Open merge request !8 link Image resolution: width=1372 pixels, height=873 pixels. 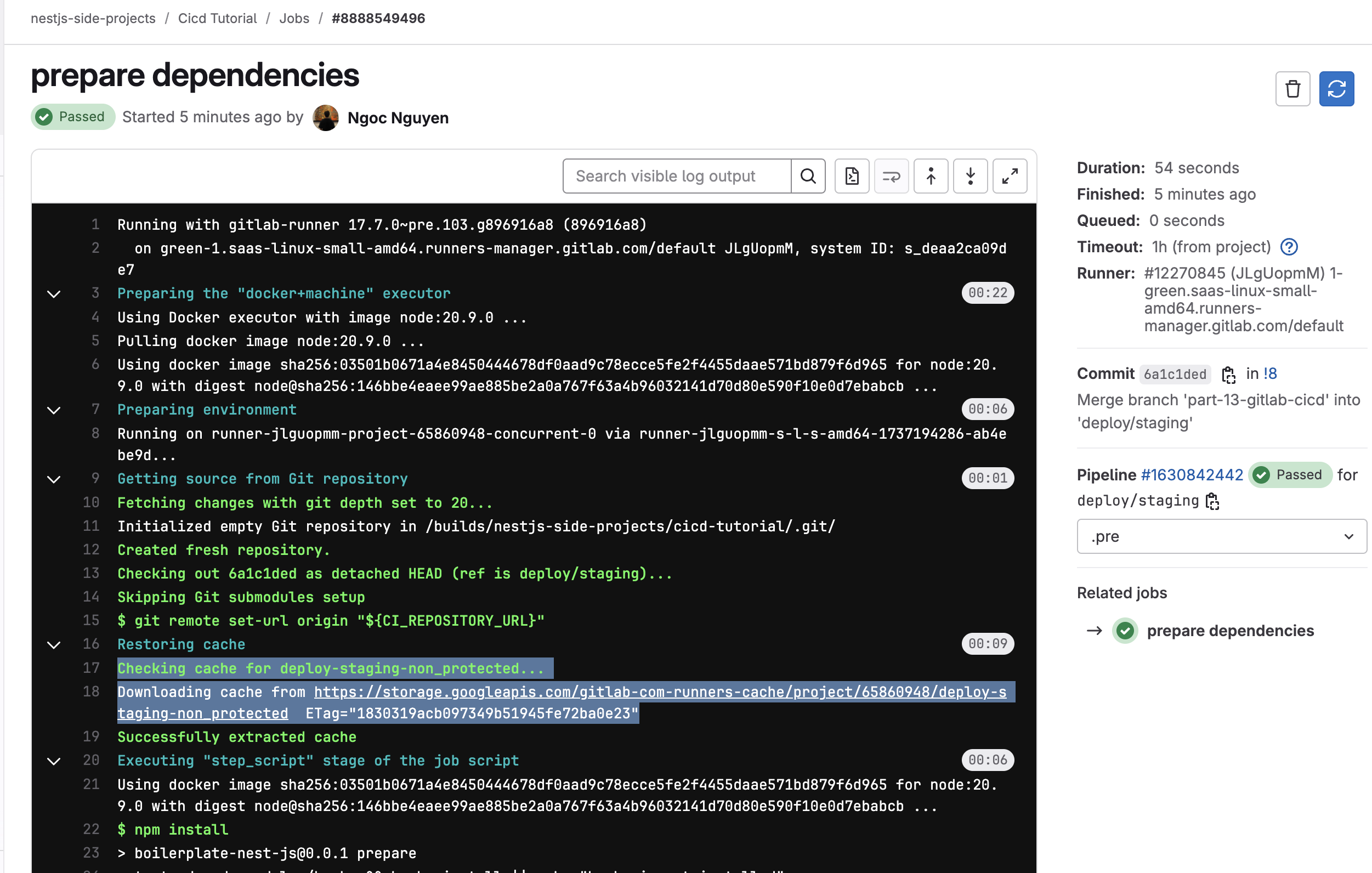coord(1269,373)
